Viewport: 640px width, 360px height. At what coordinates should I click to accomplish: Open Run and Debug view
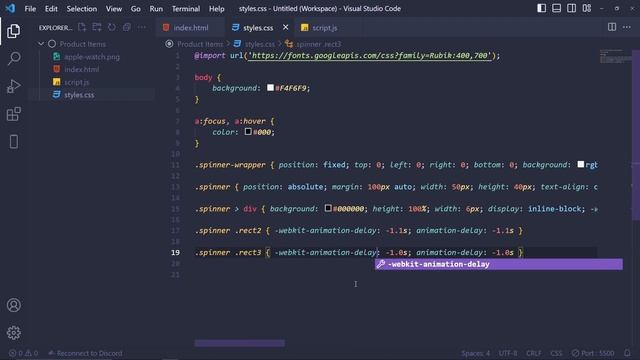[x=13, y=86]
